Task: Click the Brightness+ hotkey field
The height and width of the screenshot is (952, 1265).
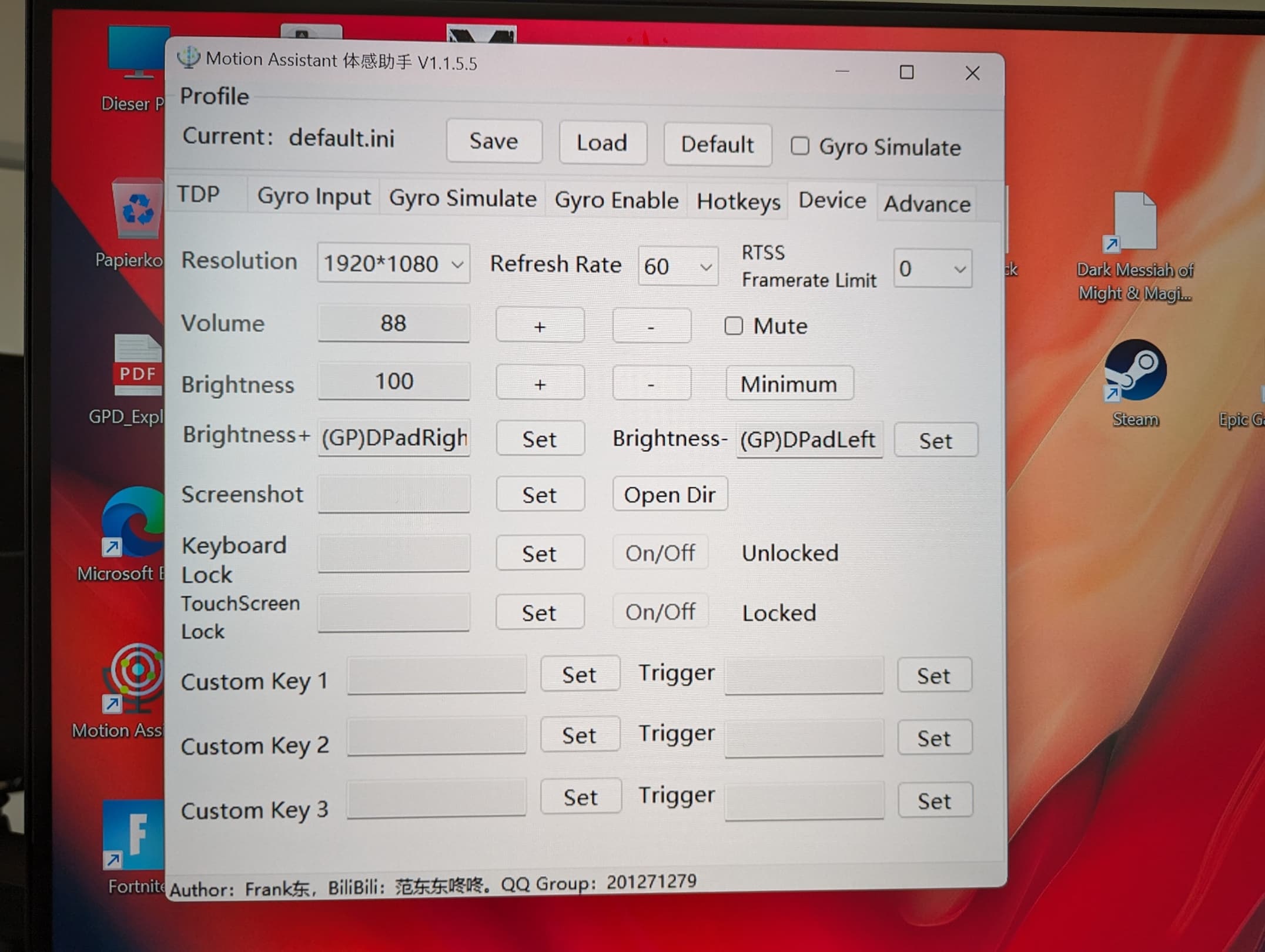Action: click(x=394, y=437)
